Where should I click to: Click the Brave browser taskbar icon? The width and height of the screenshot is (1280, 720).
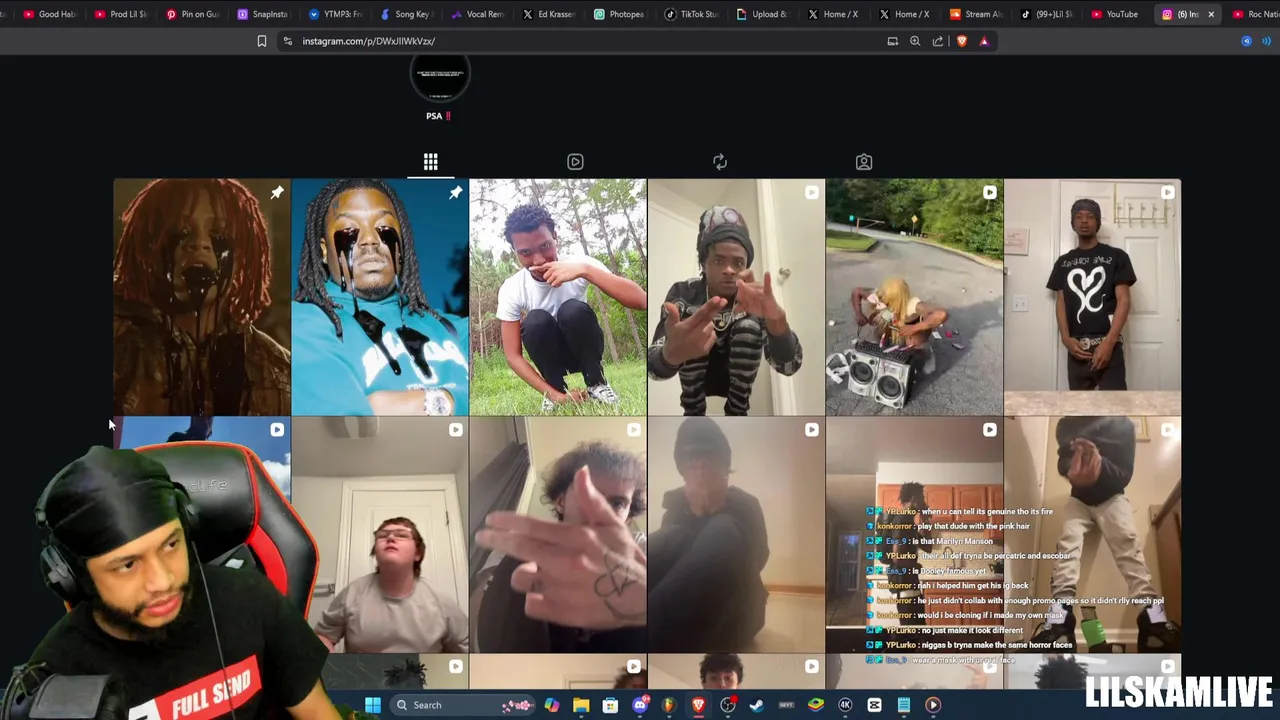click(698, 705)
